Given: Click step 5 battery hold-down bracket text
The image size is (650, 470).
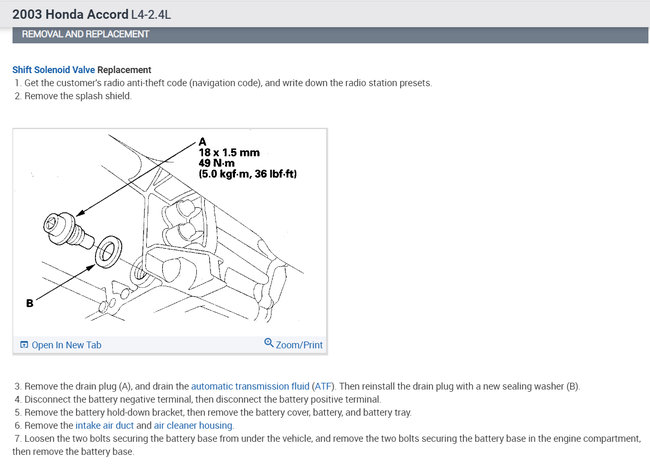Looking at the screenshot, I should tap(213, 412).
